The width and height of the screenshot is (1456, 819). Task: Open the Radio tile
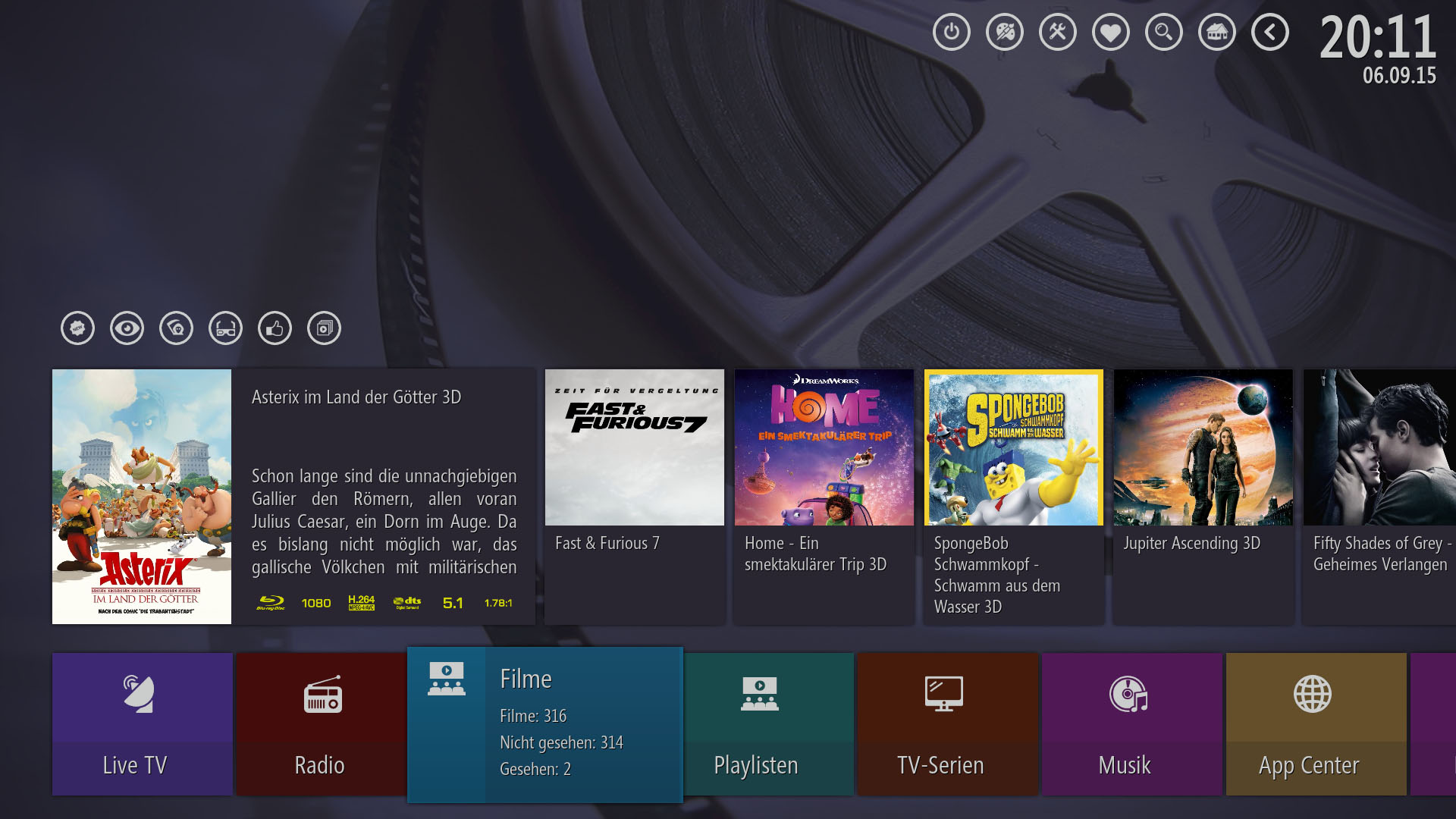click(x=321, y=724)
